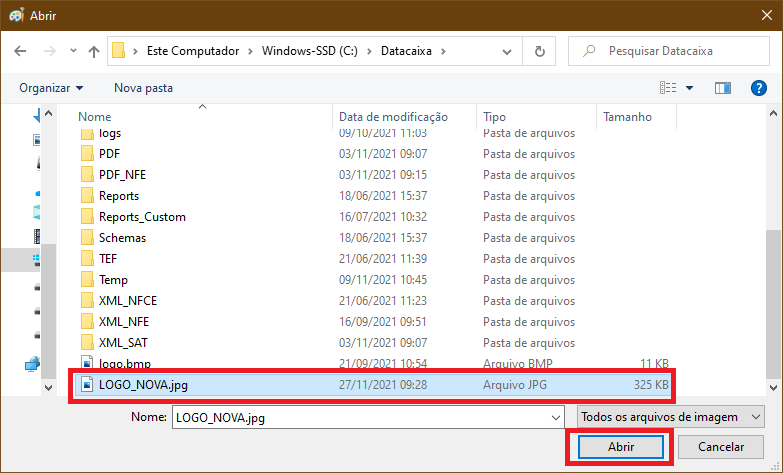Click the change view layout icon

(x=668, y=88)
